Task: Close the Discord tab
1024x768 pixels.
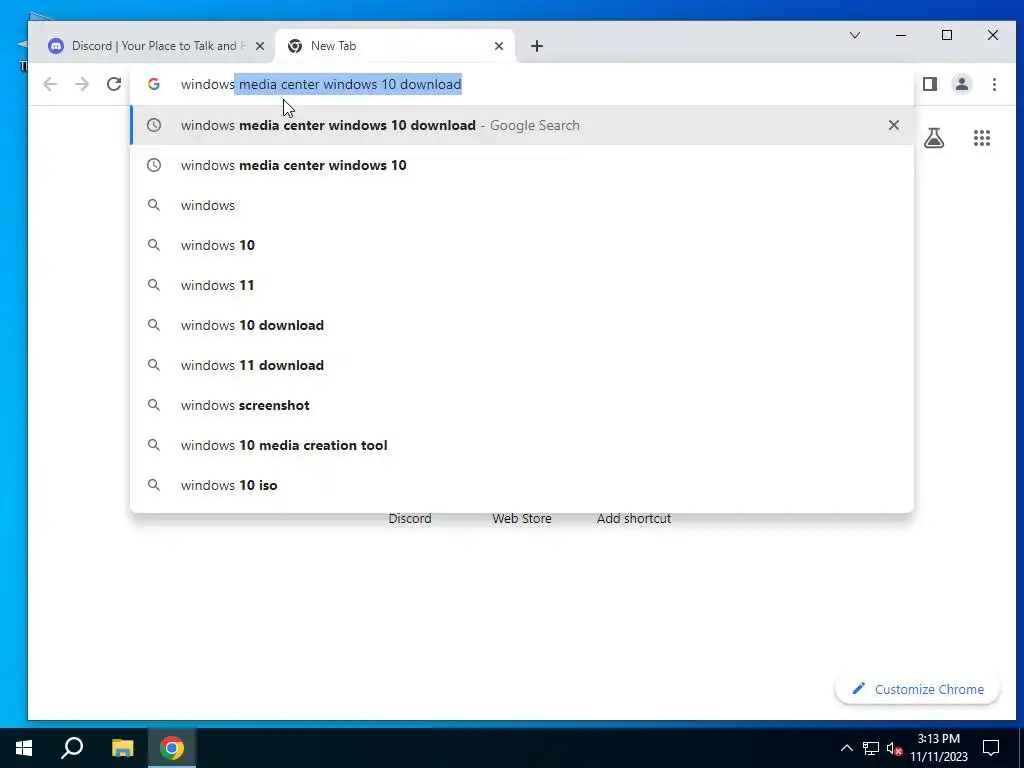Action: (x=260, y=46)
